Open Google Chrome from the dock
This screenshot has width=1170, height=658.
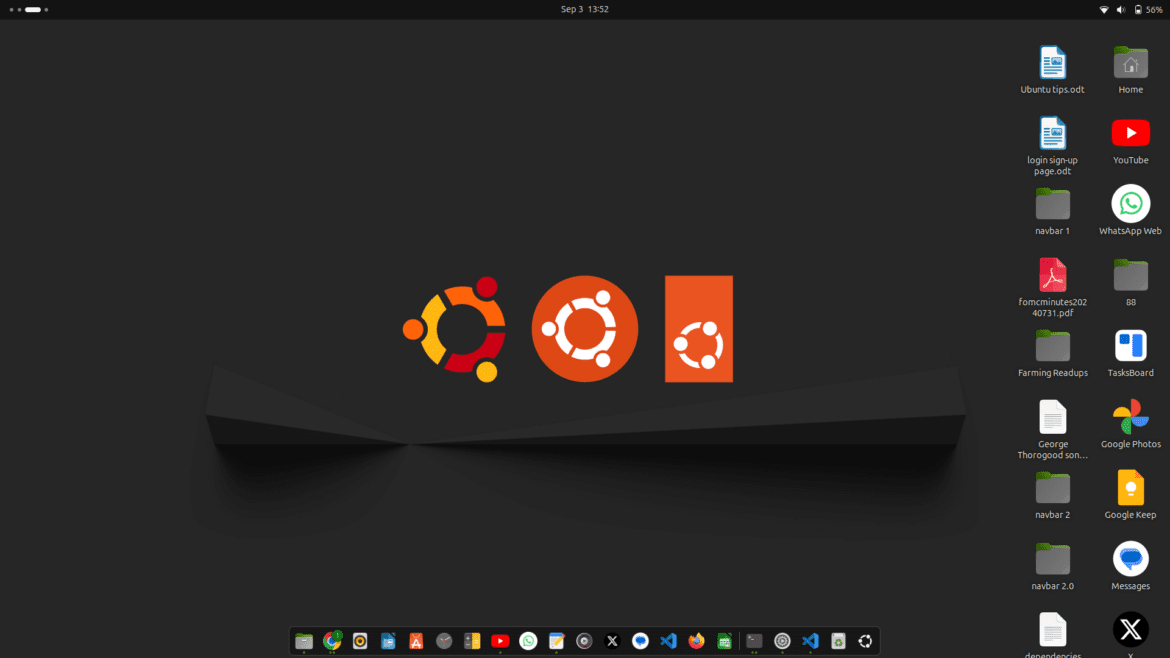[x=332, y=641]
